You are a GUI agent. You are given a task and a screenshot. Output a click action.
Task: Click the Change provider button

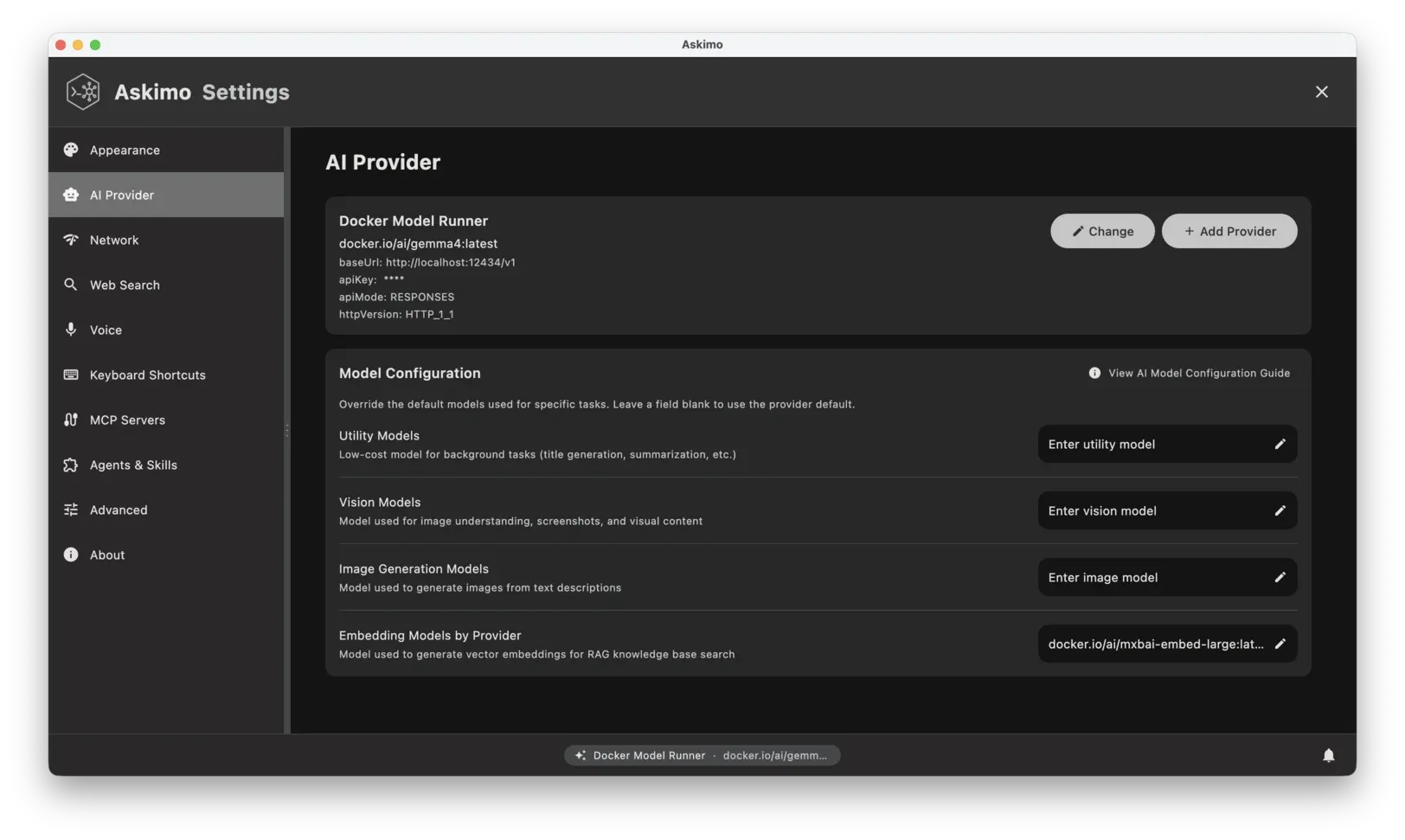tap(1102, 231)
